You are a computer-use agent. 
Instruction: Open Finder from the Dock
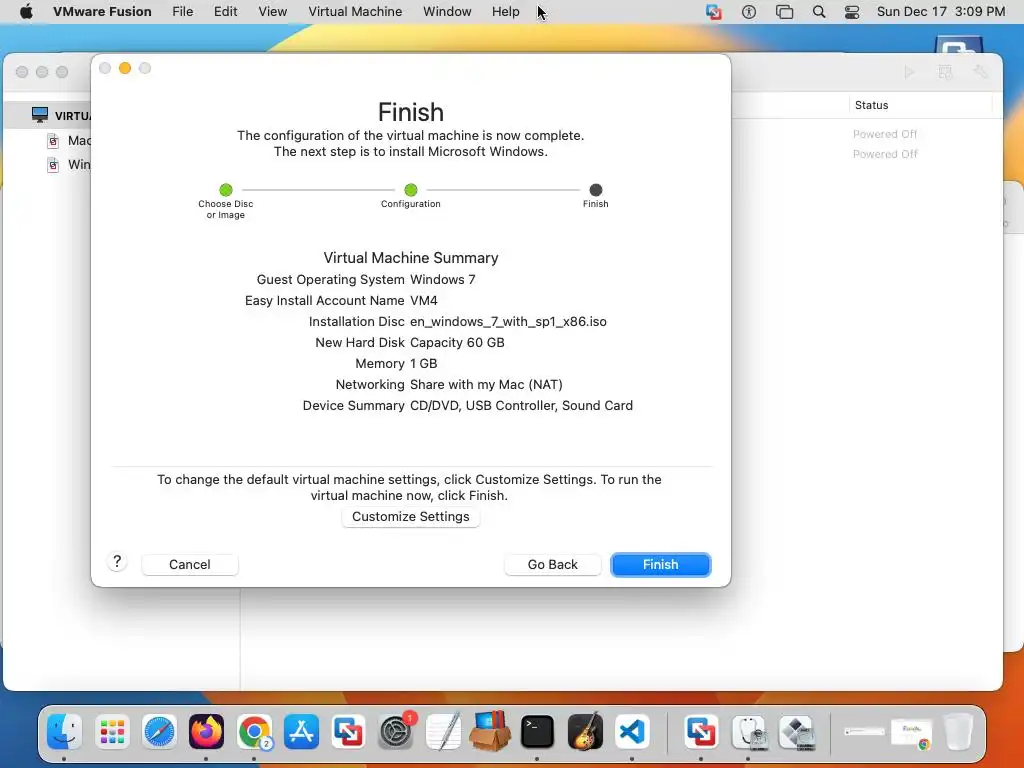[64, 731]
